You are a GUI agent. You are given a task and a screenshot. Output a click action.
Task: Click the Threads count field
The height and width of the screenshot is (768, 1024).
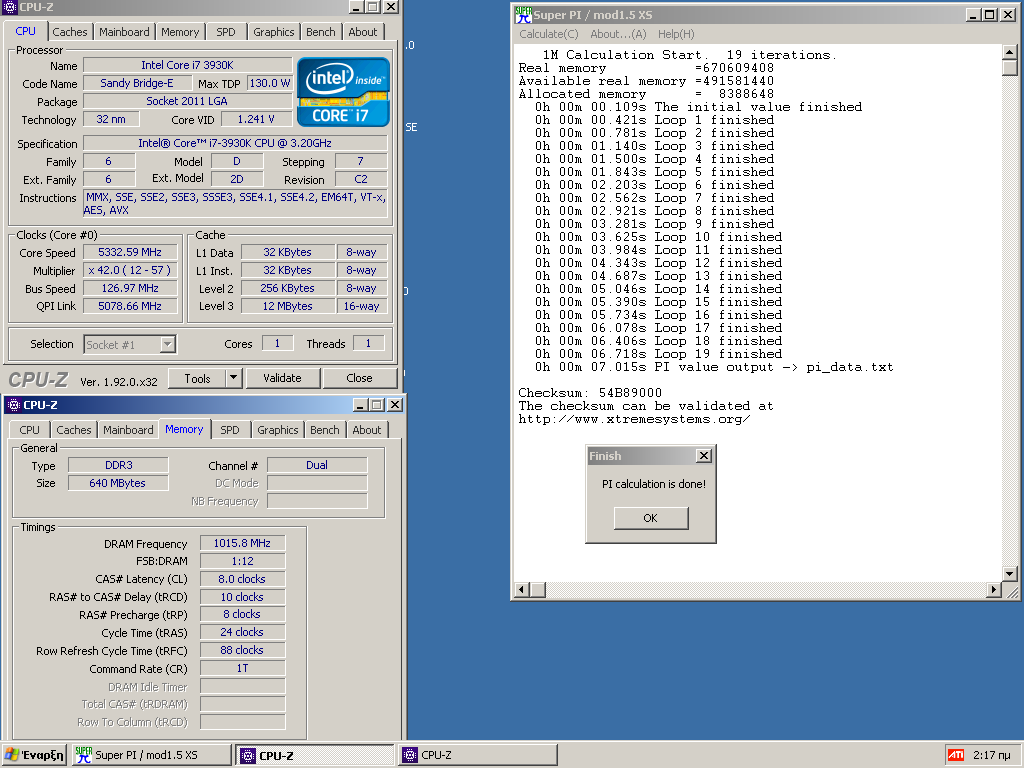pyautogui.click(x=368, y=344)
